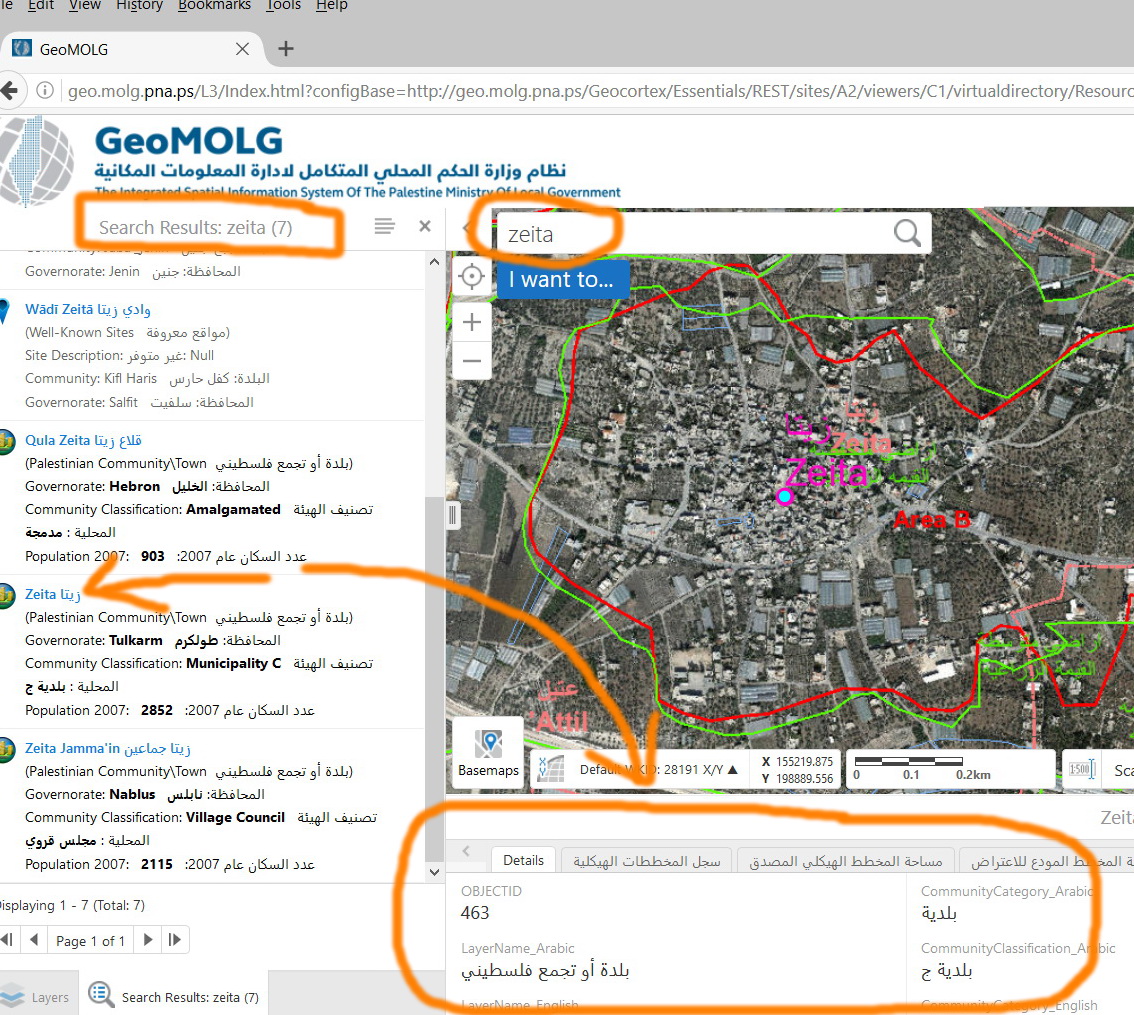This screenshot has height=1015, width=1134.
Task: Collapse the side panel with left chevron
Action: [x=466, y=227]
